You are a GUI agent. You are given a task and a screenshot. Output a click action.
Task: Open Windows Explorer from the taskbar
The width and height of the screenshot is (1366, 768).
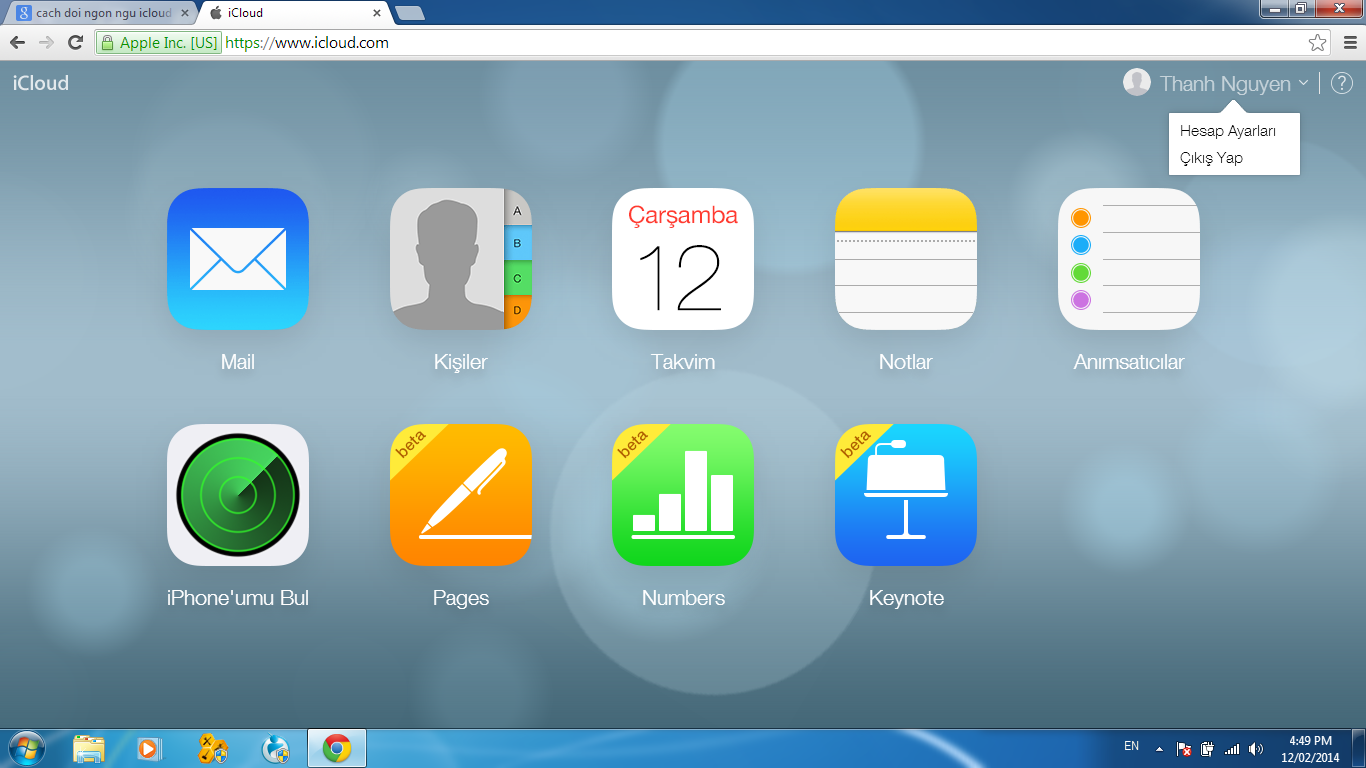[89, 748]
